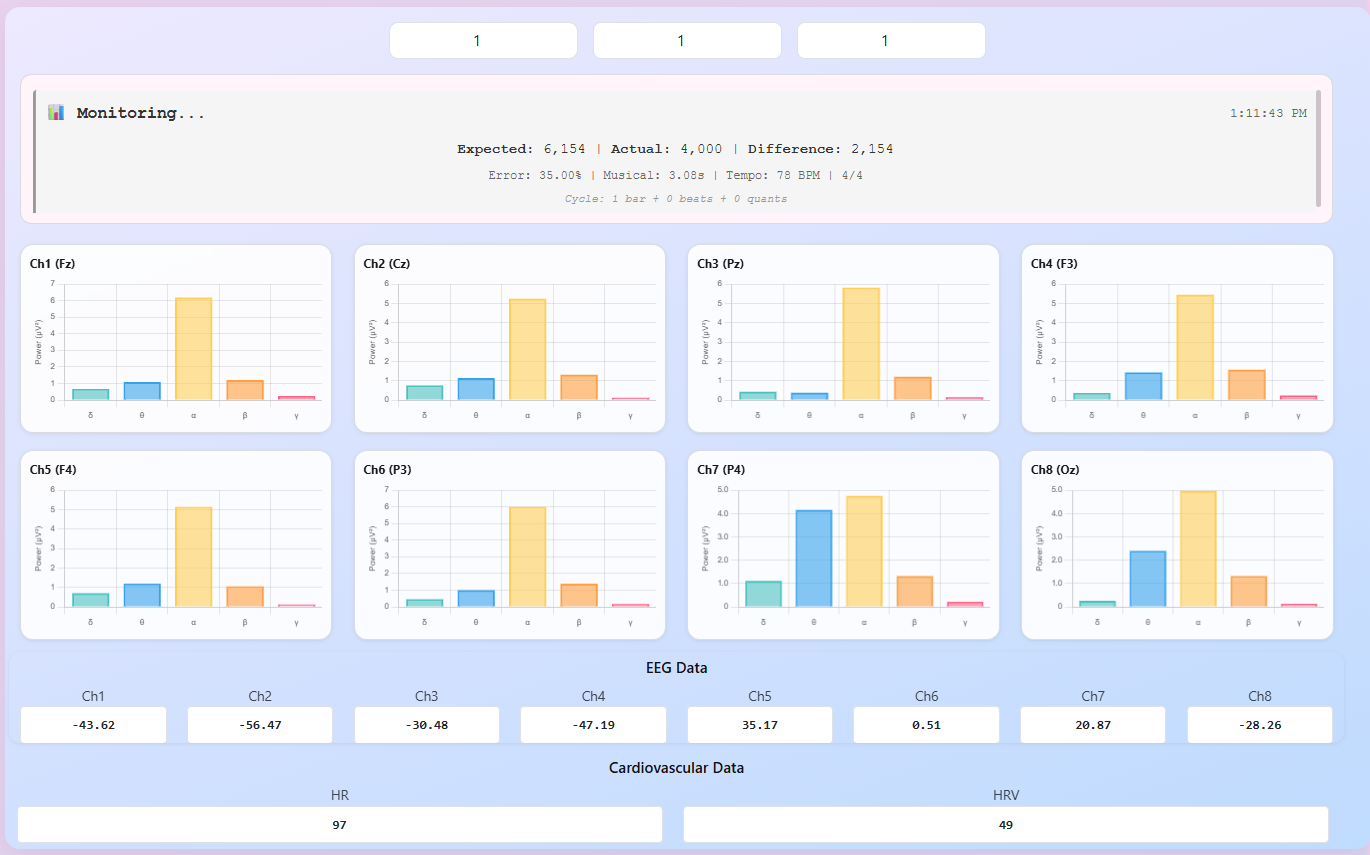The image size is (1370, 855).
Task: Select the Ch8 EEG value field showing -28.26
Action: pos(1259,725)
